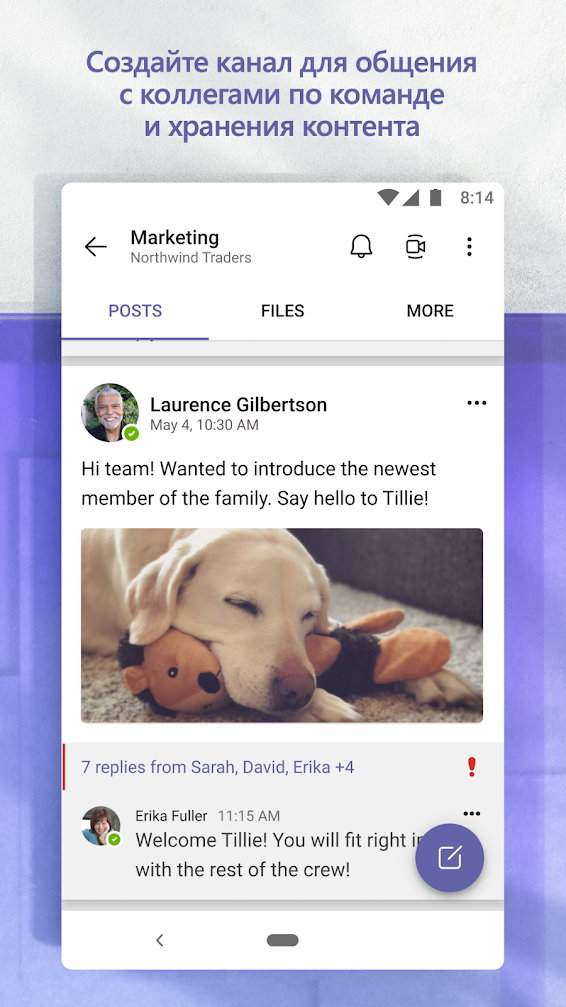
Task: Tap the Marketing channel title
Action: pos(175,238)
